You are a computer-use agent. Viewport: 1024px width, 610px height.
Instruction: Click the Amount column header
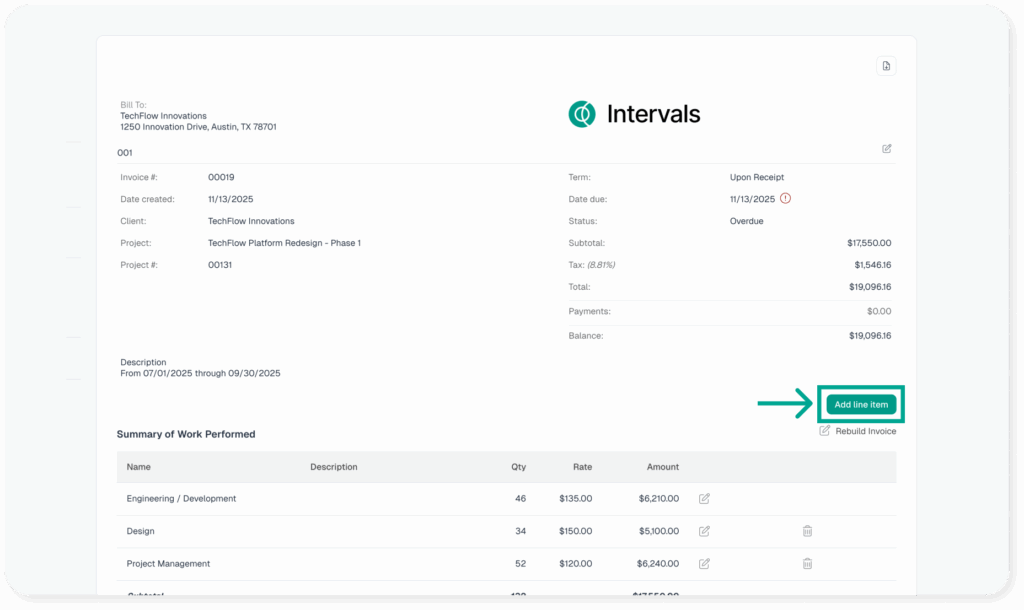tap(662, 467)
